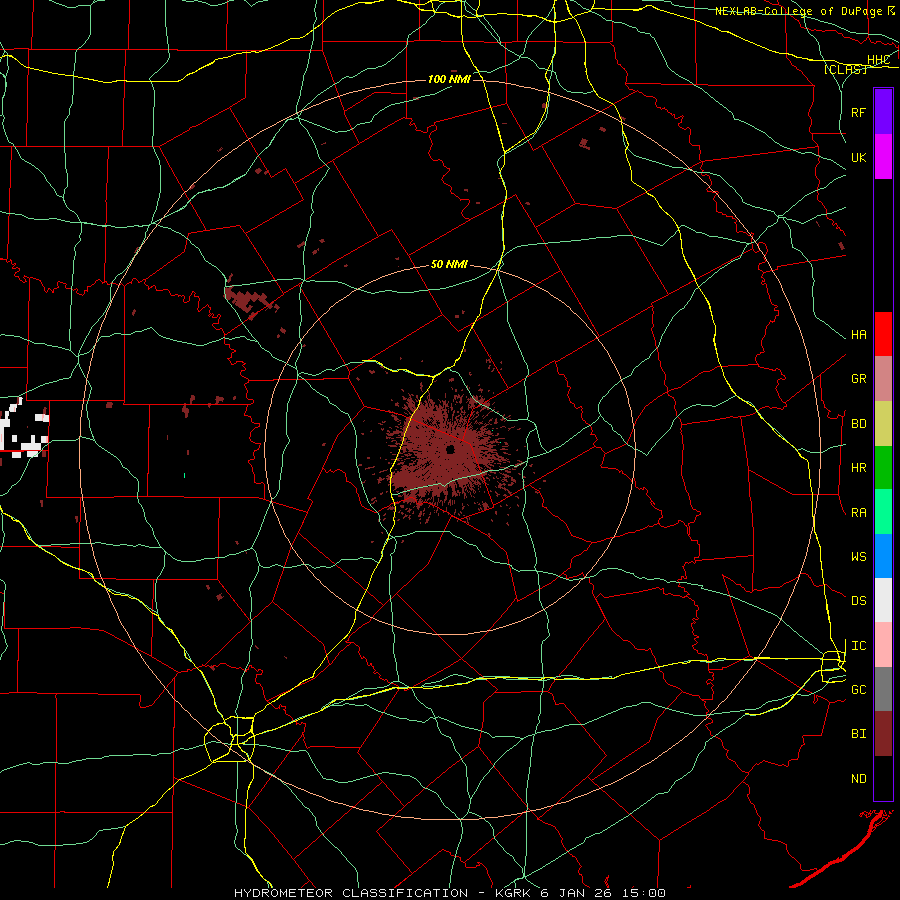This screenshot has height=900, width=900.
Task: Click the RF legend label
Action: tap(859, 112)
